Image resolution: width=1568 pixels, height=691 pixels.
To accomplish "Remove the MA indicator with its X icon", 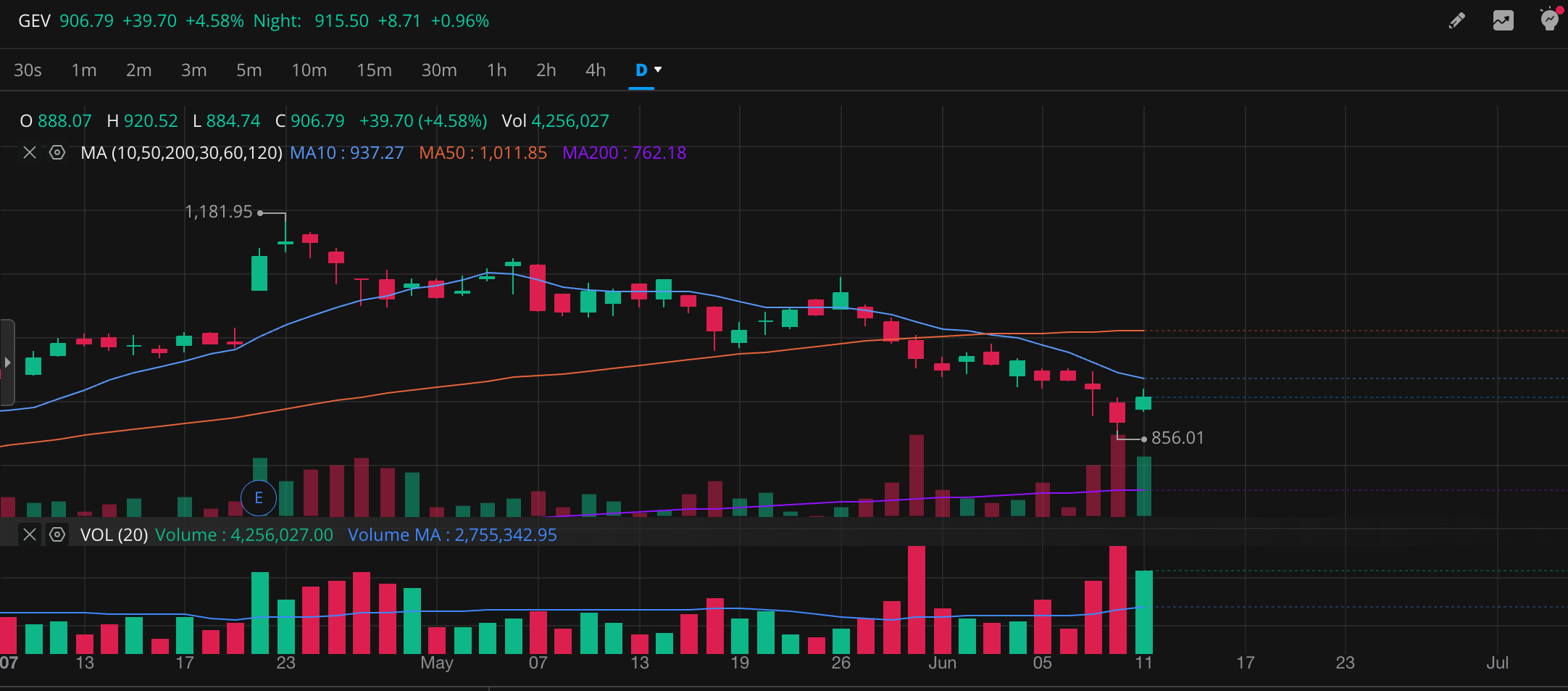I will click(30, 152).
